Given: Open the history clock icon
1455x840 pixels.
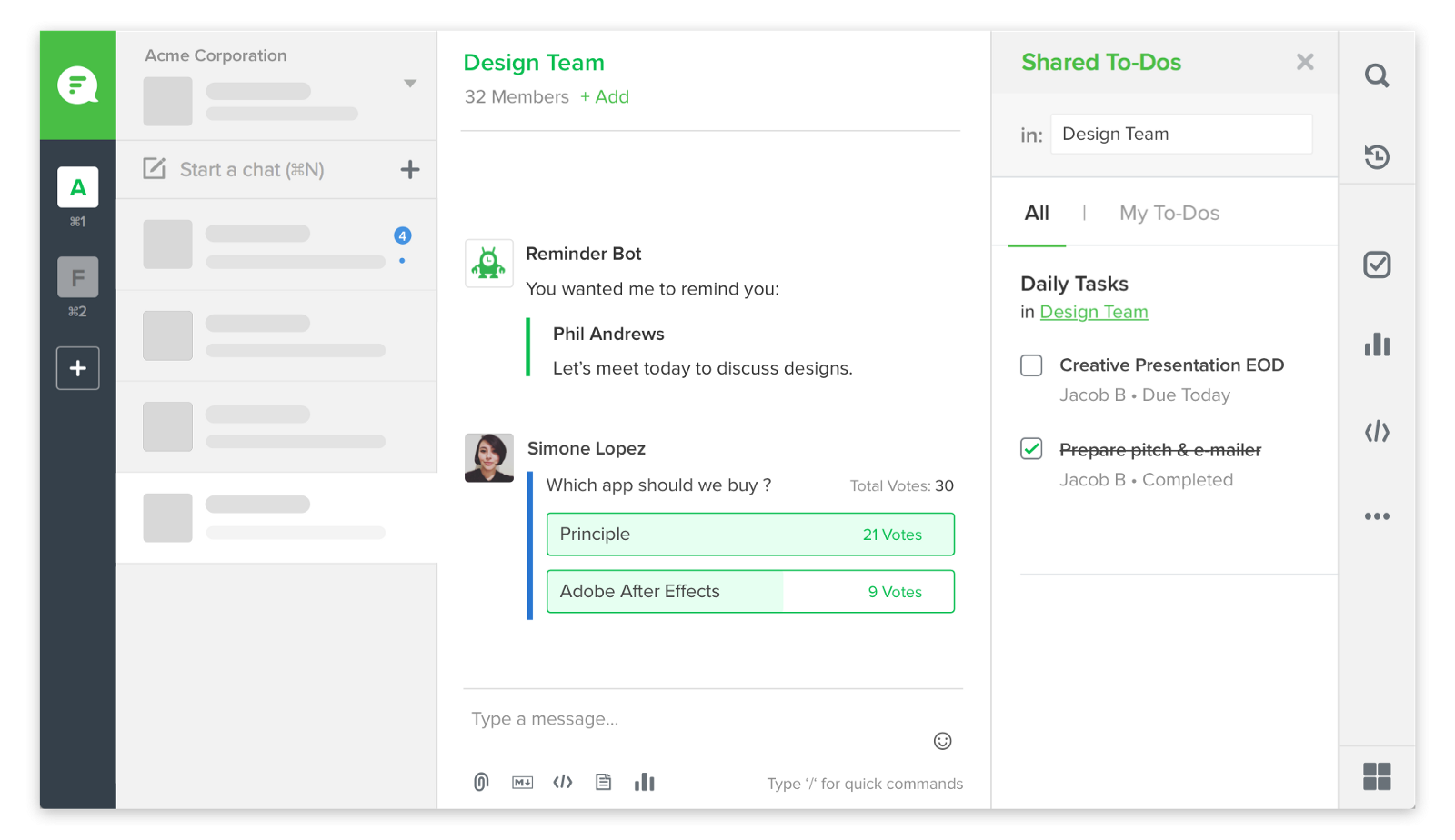Looking at the screenshot, I should click(x=1377, y=156).
